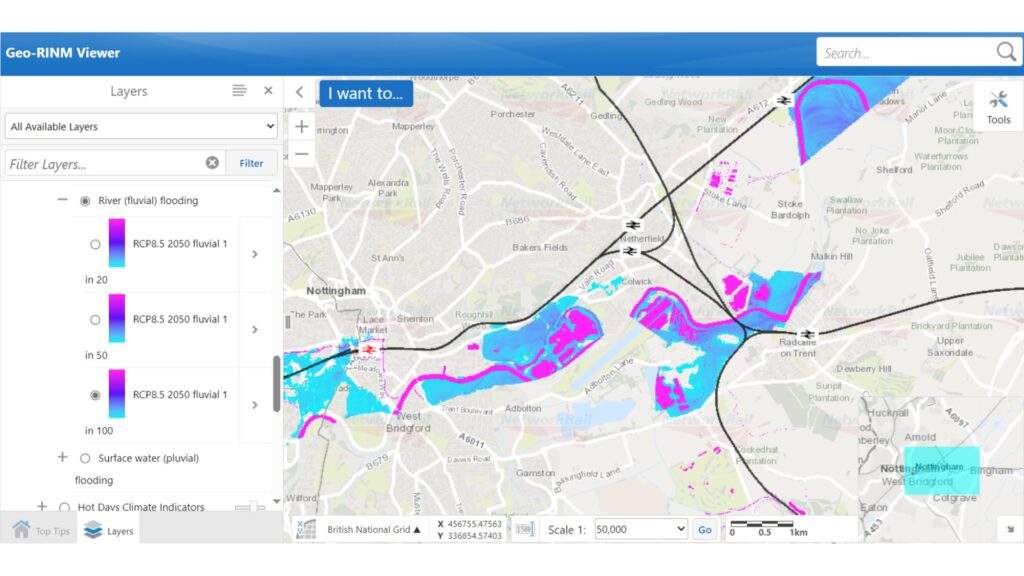Open the Layers panel menu icon

(239, 91)
